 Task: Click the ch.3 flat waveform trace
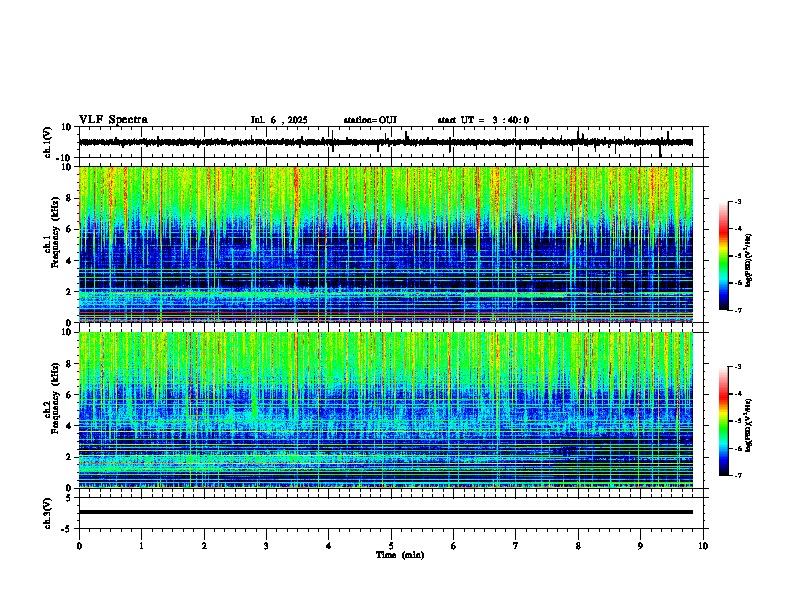(385, 512)
